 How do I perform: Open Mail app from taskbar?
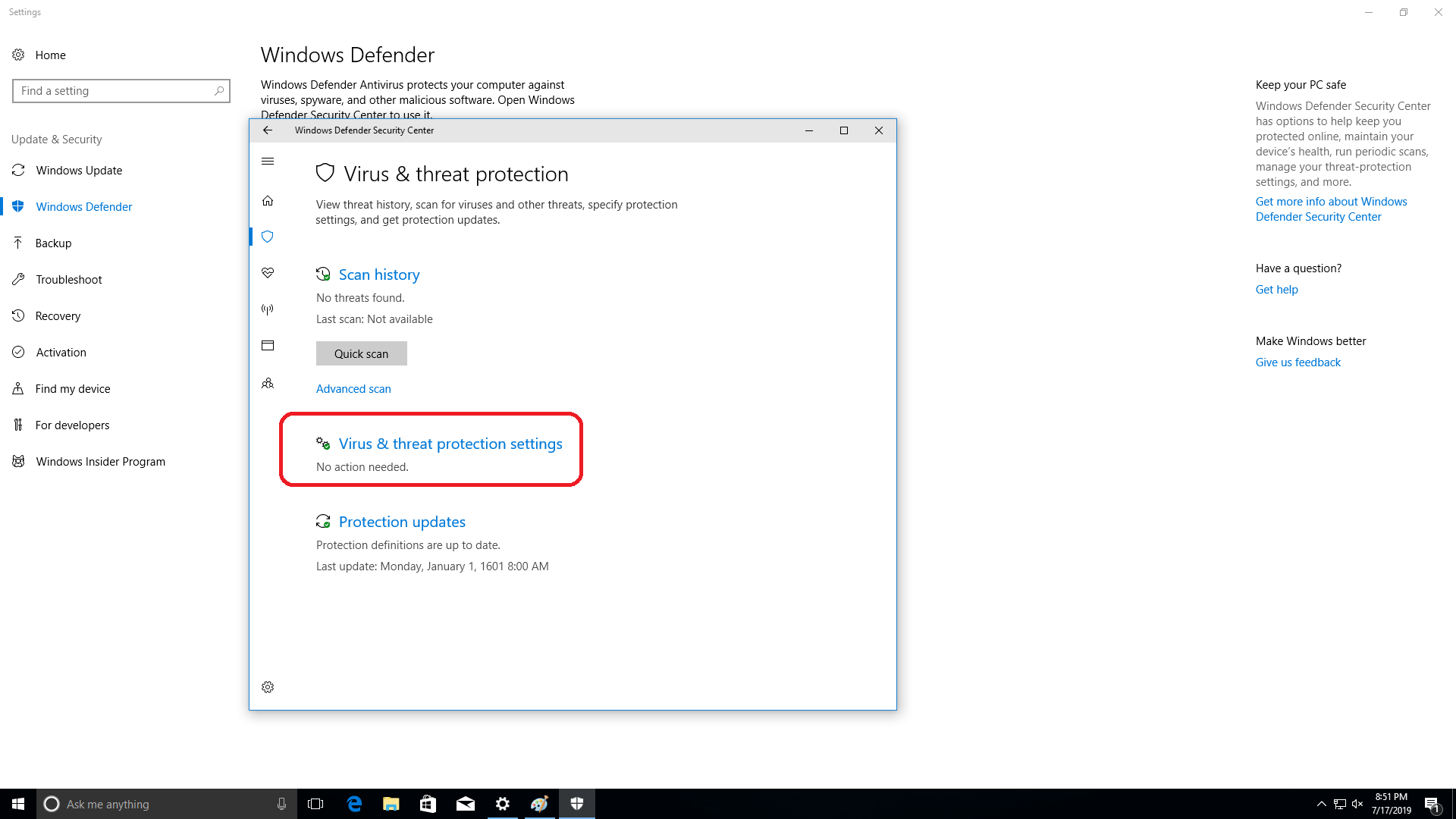click(x=466, y=804)
